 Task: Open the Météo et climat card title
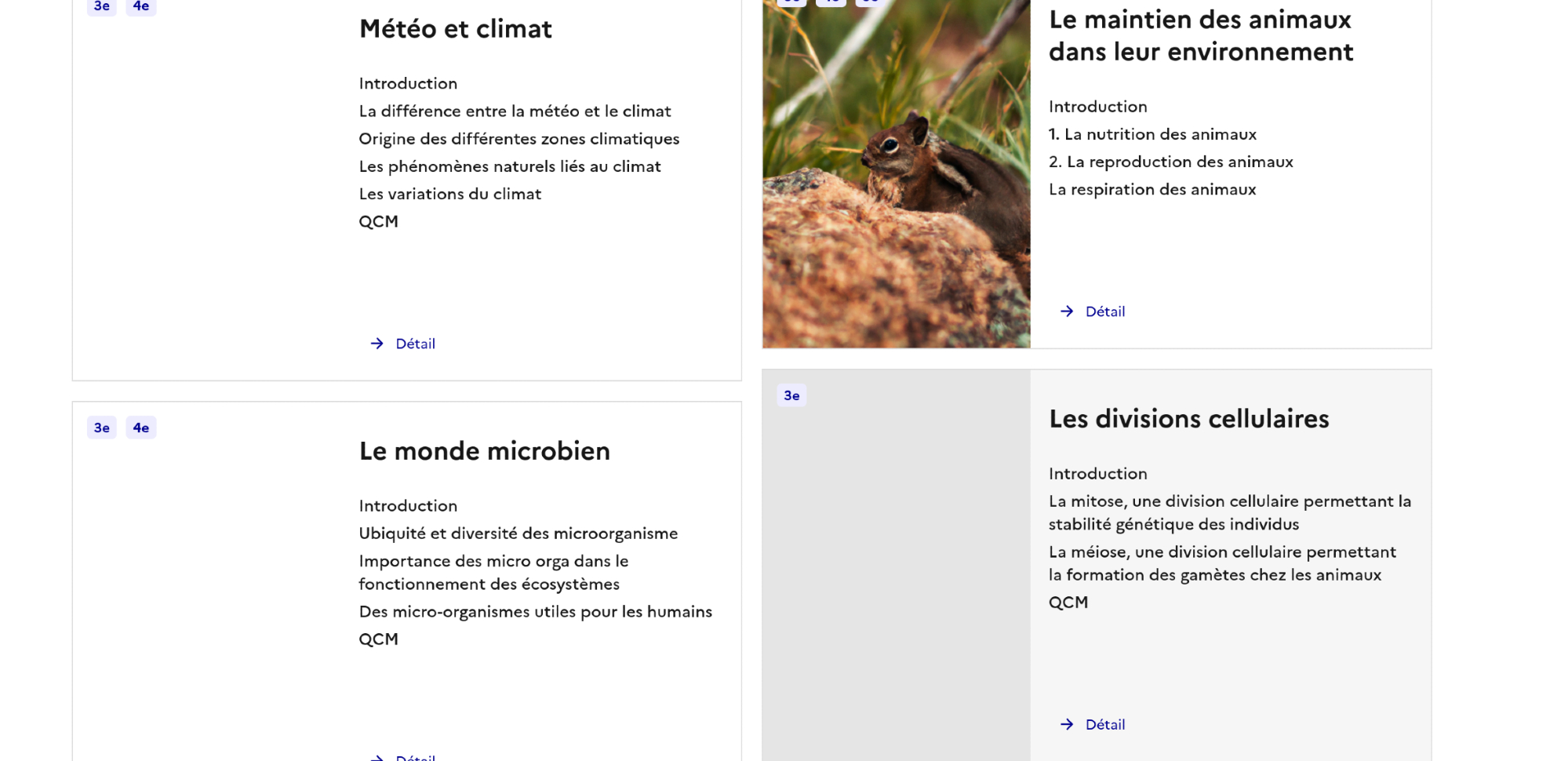[455, 29]
